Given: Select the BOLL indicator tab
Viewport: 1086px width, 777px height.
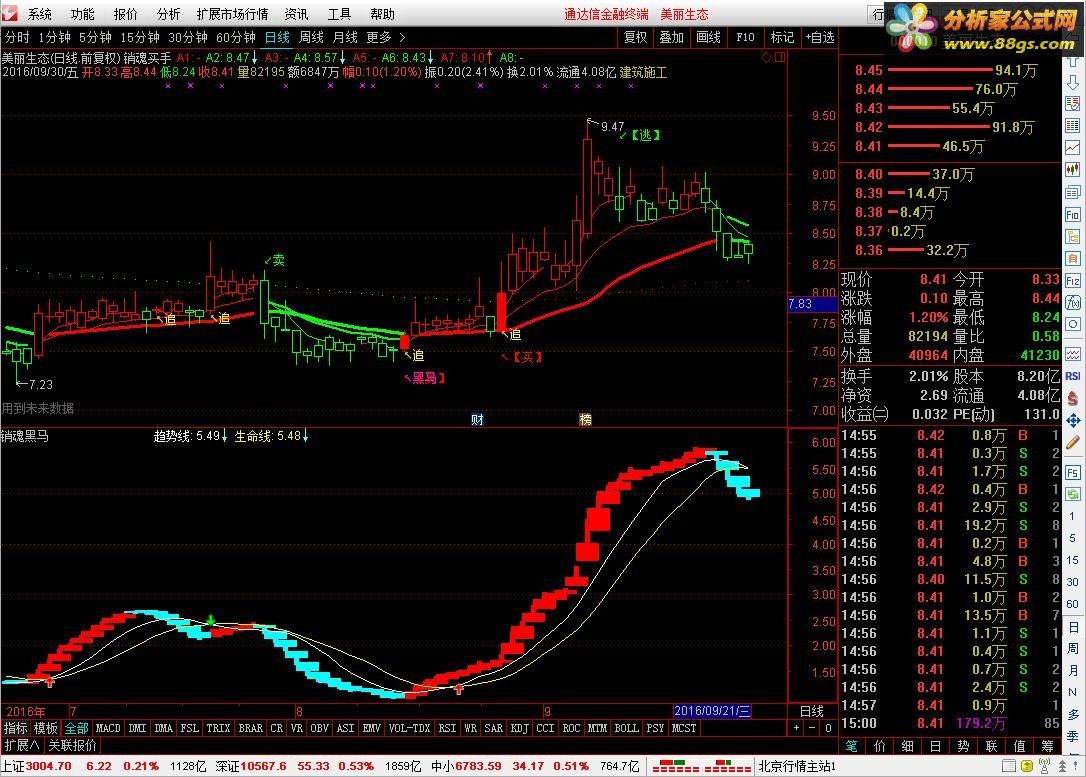Looking at the screenshot, I should (627, 729).
